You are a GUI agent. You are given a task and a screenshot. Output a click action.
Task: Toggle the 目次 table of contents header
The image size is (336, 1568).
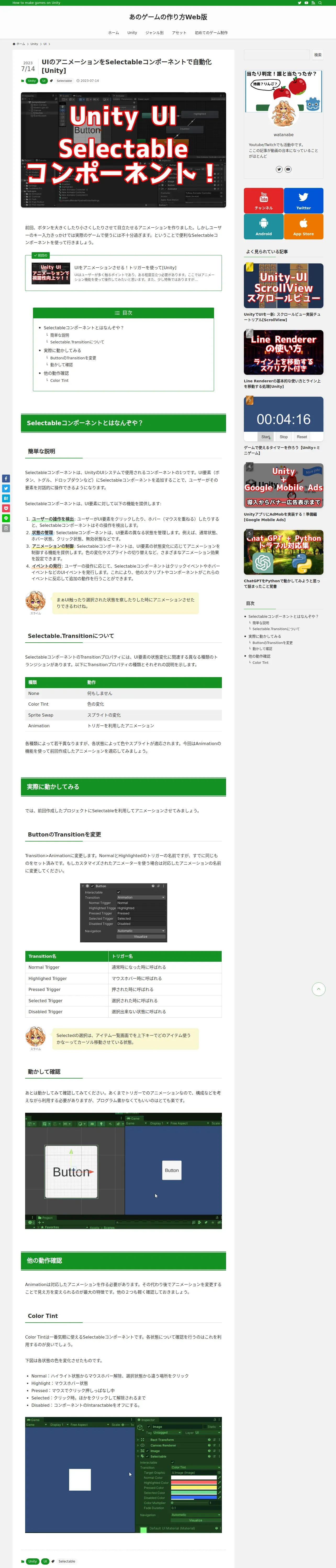coord(123,313)
